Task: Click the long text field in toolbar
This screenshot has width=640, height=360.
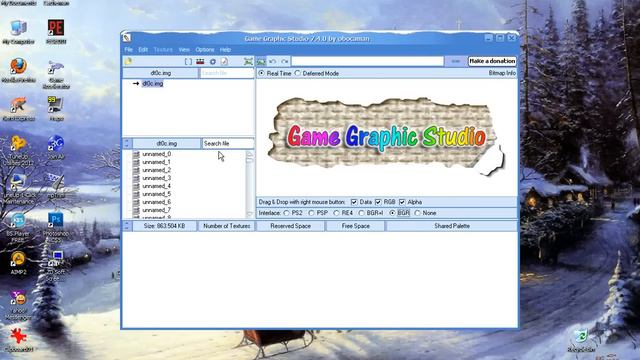Action: pos(367,61)
